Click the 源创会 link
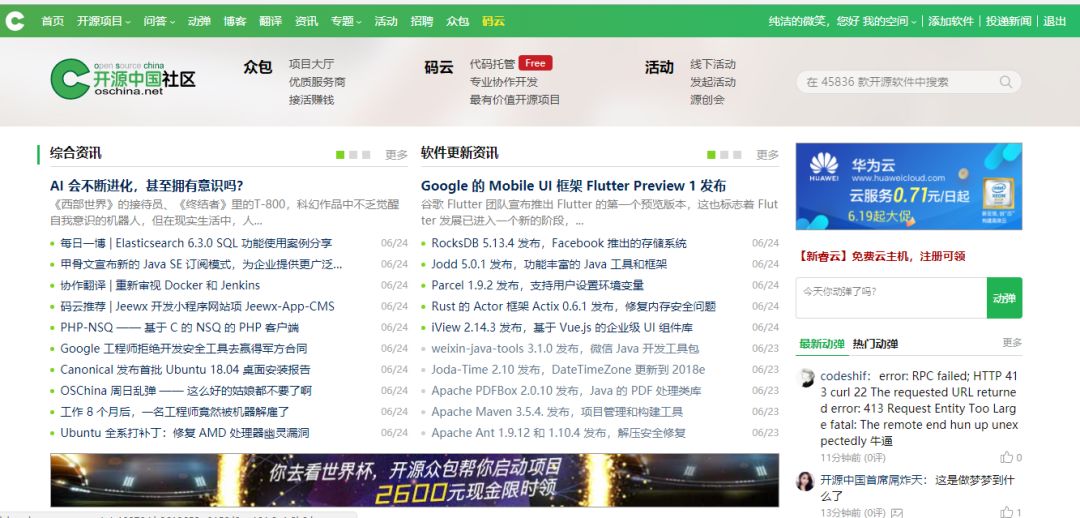The height and width of the screenshot is (518, 1080). click(x=707, y=100)
